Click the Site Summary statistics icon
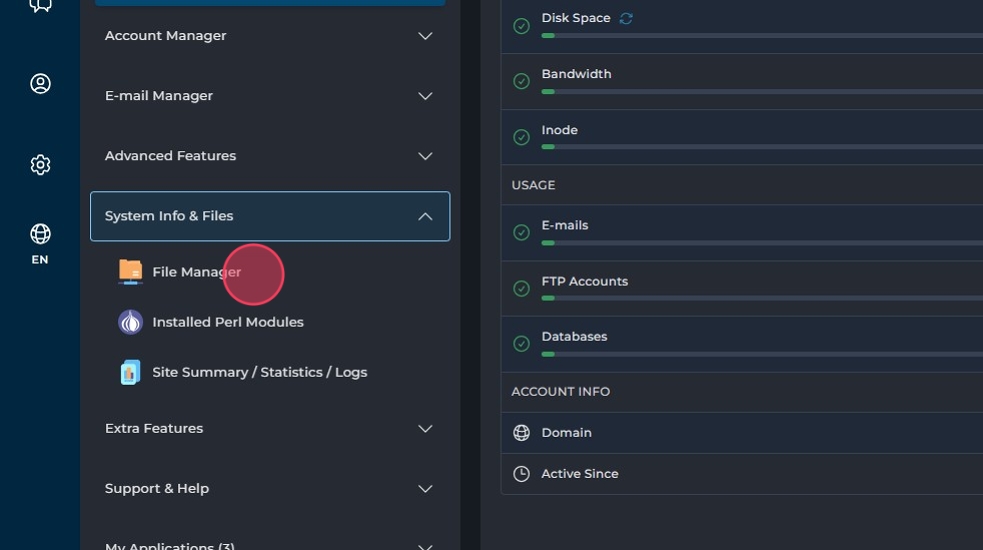Image resolution: width=983 pixels, height=550 pixels. point(130,372)
